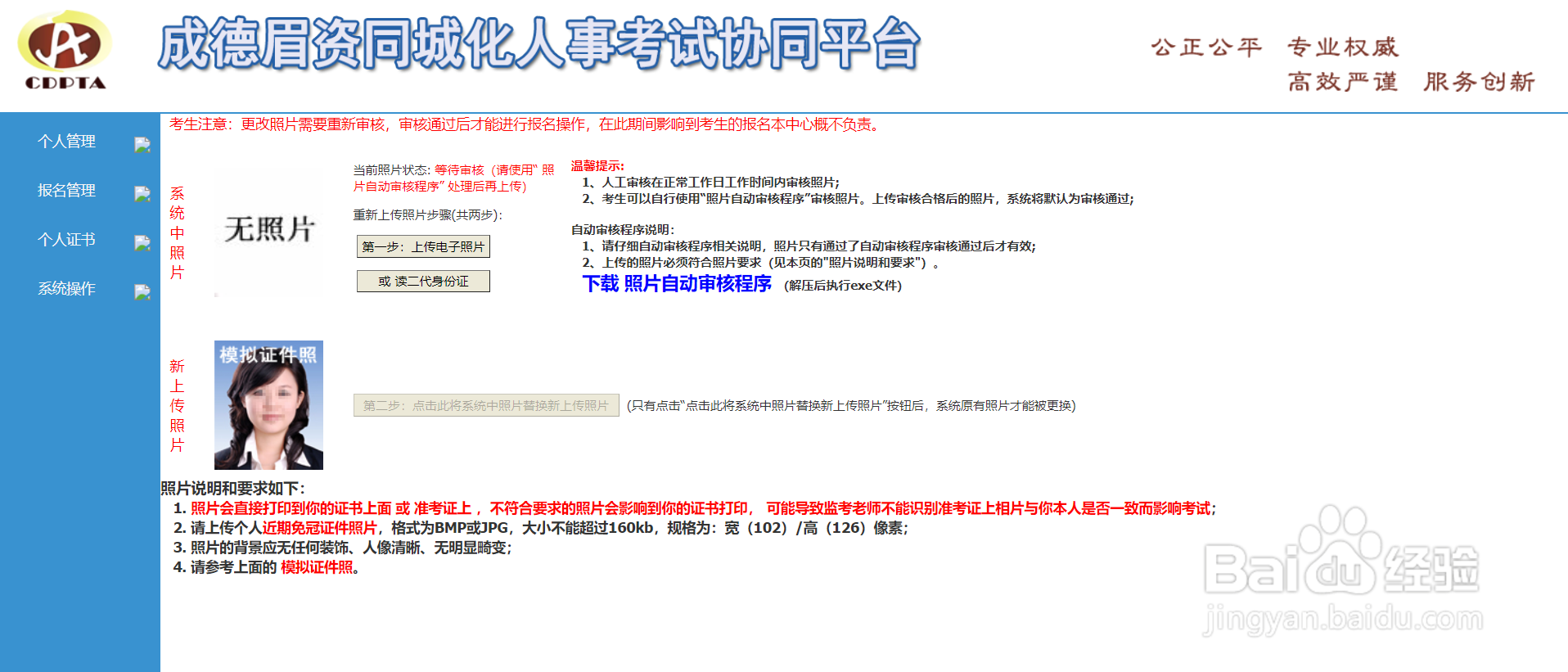Screen dimensions: 1568x672
Task: Click the CDPTA logo
Action: 65,51
